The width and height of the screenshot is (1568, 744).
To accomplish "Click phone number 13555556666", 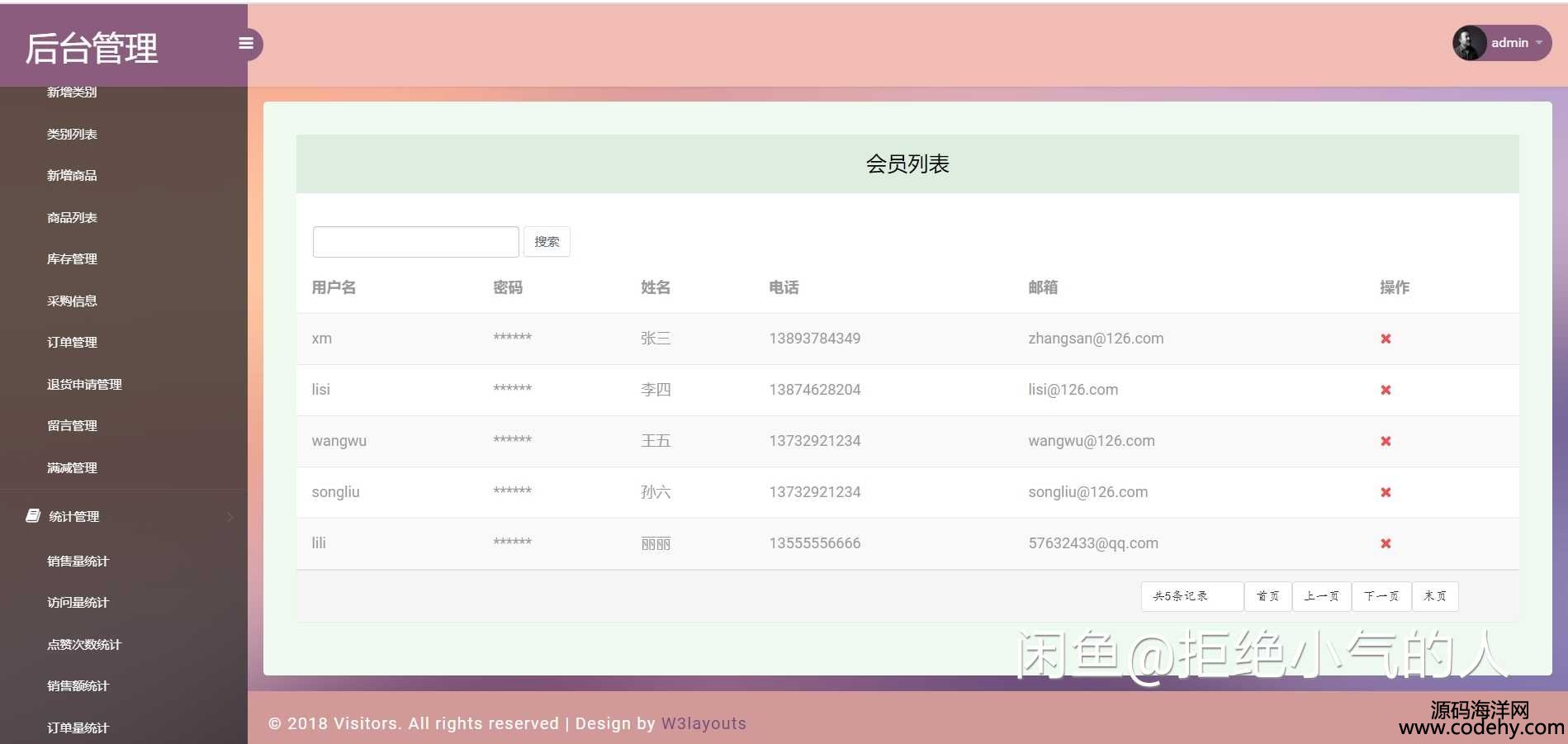I will coord(815,543).
